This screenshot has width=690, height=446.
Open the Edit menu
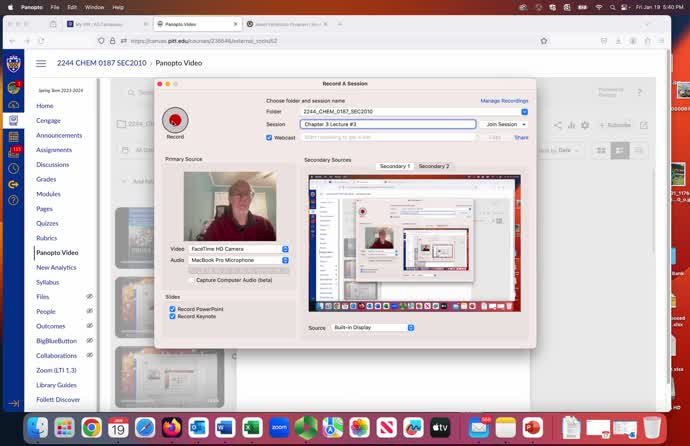[x=72, y=7]
